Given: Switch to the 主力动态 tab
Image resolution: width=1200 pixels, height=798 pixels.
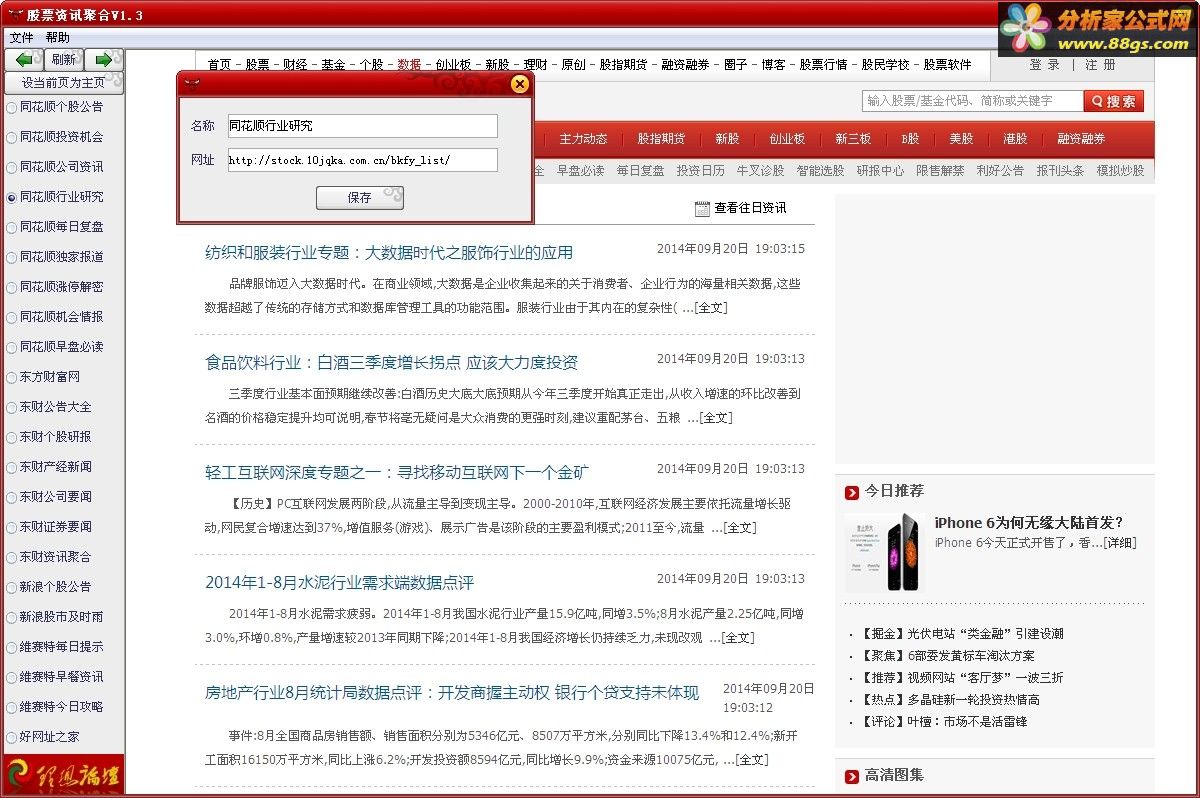Looking at the screenshot, I should tap(583, 139).
